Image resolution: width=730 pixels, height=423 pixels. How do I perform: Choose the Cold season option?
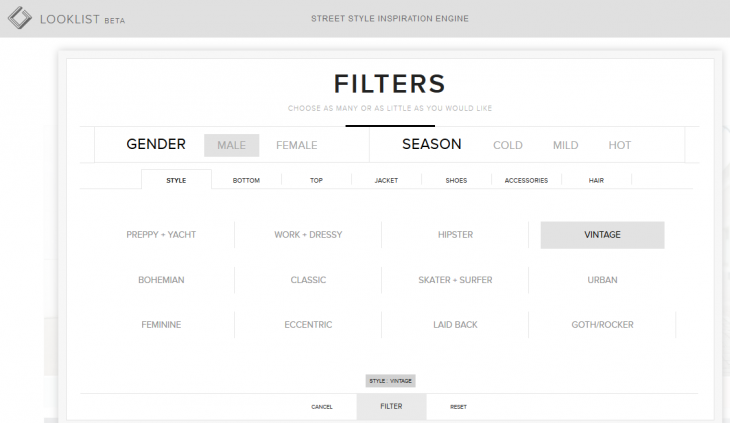508,145
